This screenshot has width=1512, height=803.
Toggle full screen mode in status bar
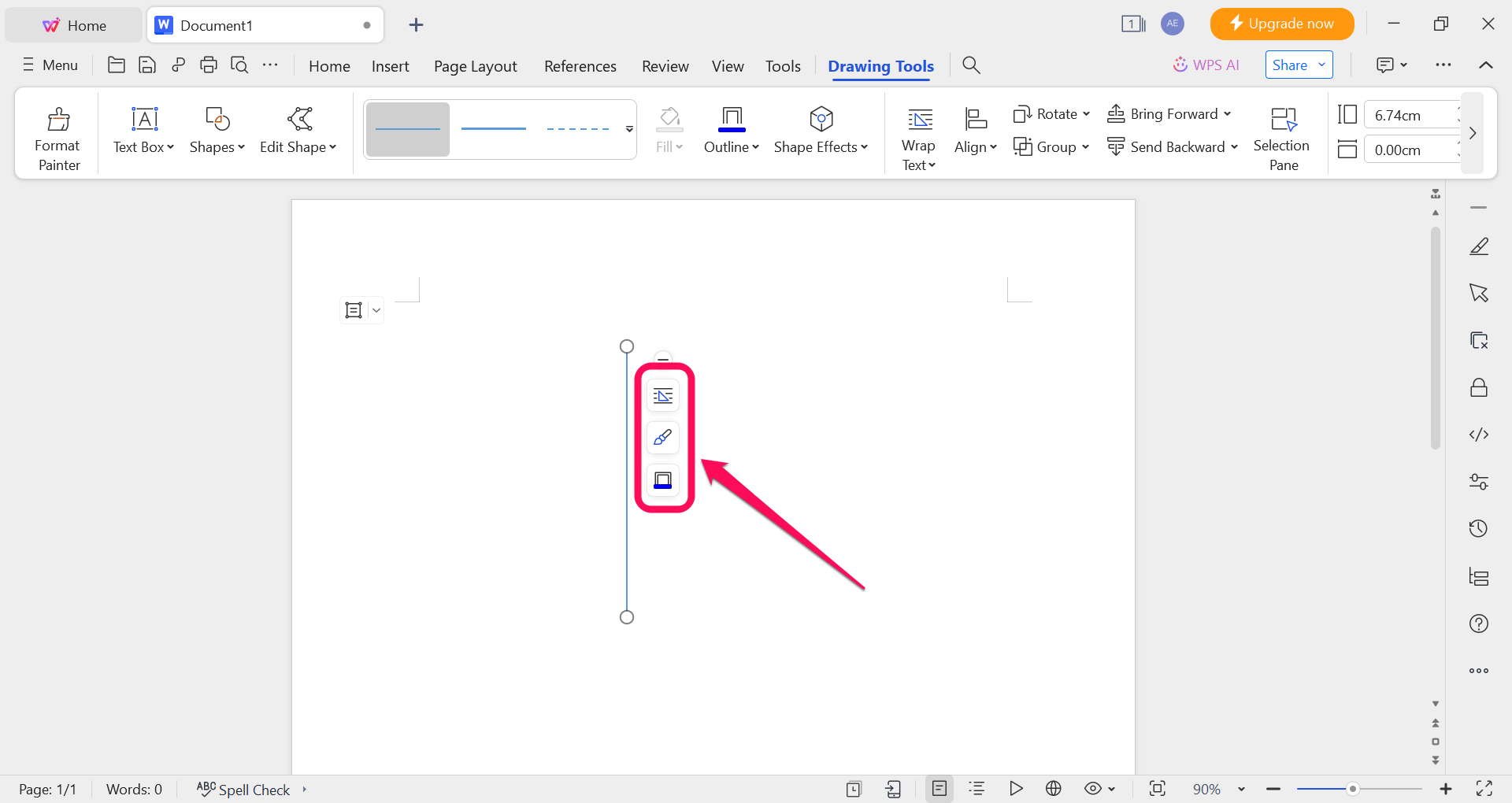pos(1484,789)
